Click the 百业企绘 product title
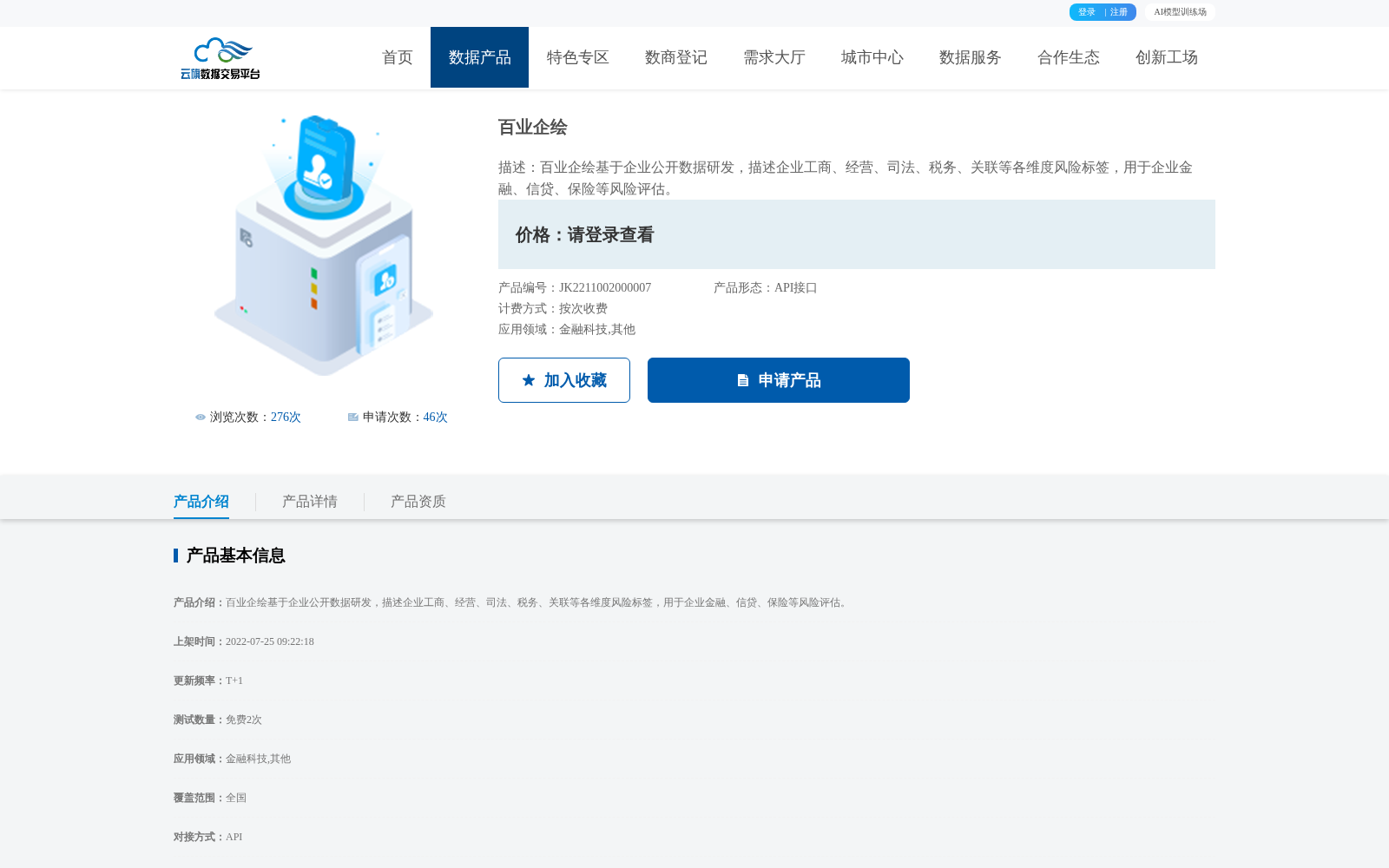Viewport: 1389px width, 868px height. (533, 128)
